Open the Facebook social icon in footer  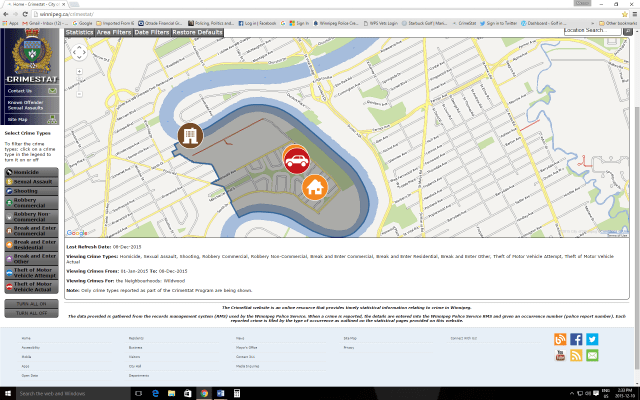click(x=576, y=340)
